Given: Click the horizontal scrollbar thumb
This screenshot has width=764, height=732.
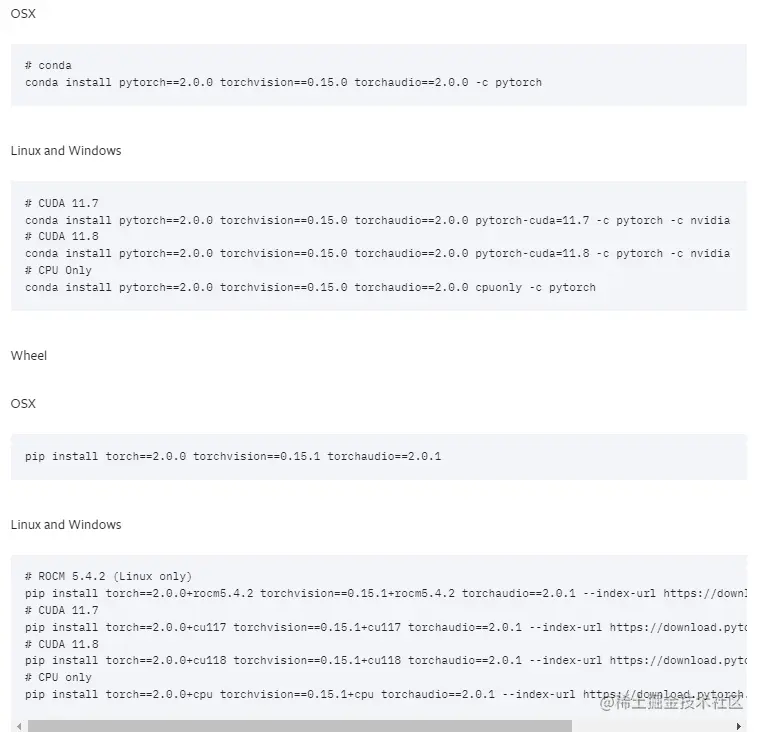Looking at the screenshot, I should click(300, 726).
